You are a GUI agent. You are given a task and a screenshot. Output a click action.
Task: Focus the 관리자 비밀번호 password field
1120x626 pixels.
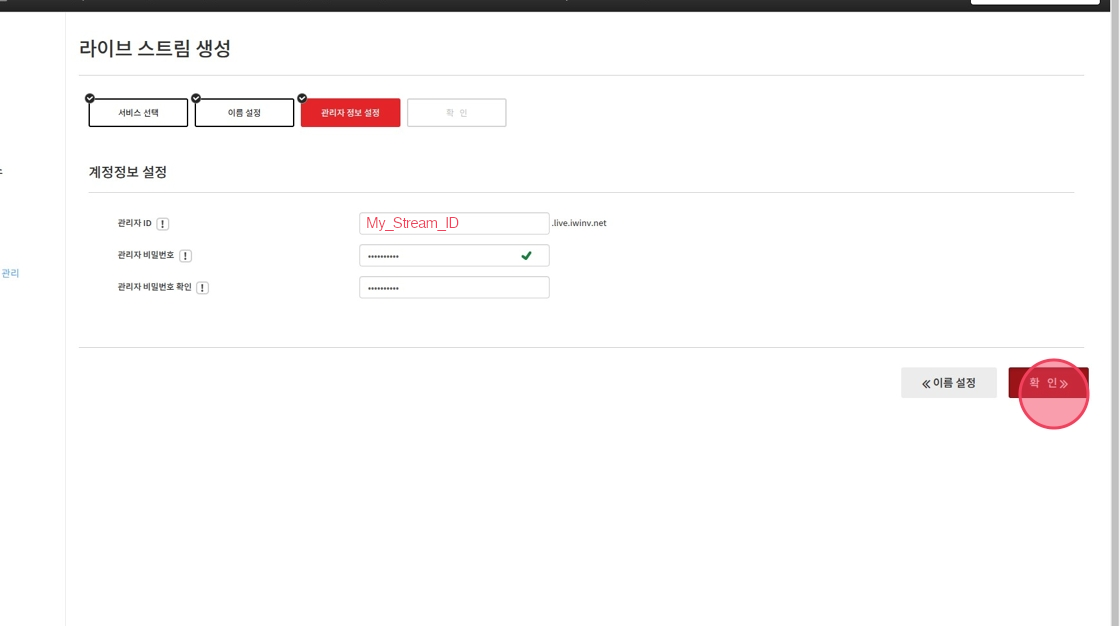click(x=454, y=255)
